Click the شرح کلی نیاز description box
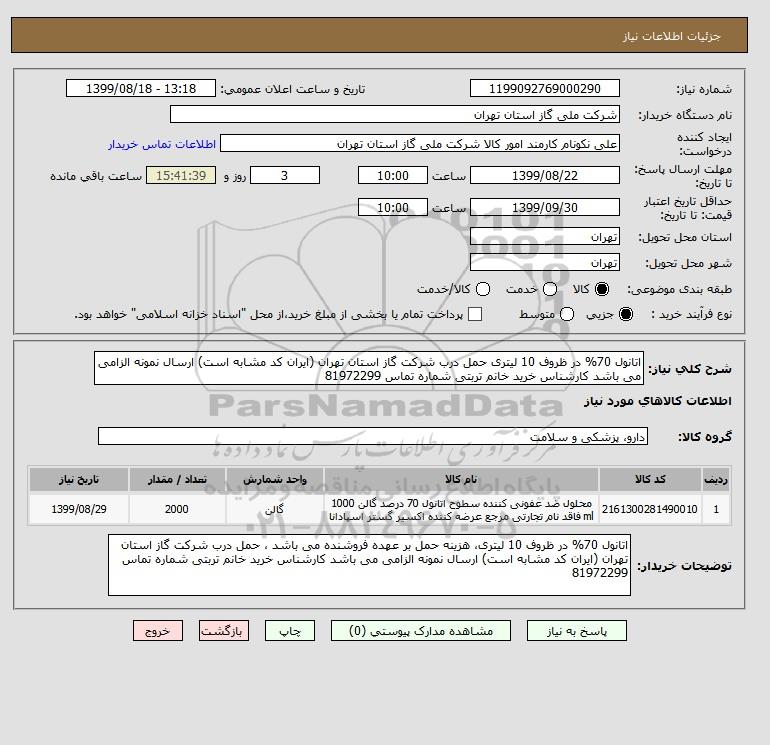The height and width of the screenshot is (745, 770). click(369, 368)
